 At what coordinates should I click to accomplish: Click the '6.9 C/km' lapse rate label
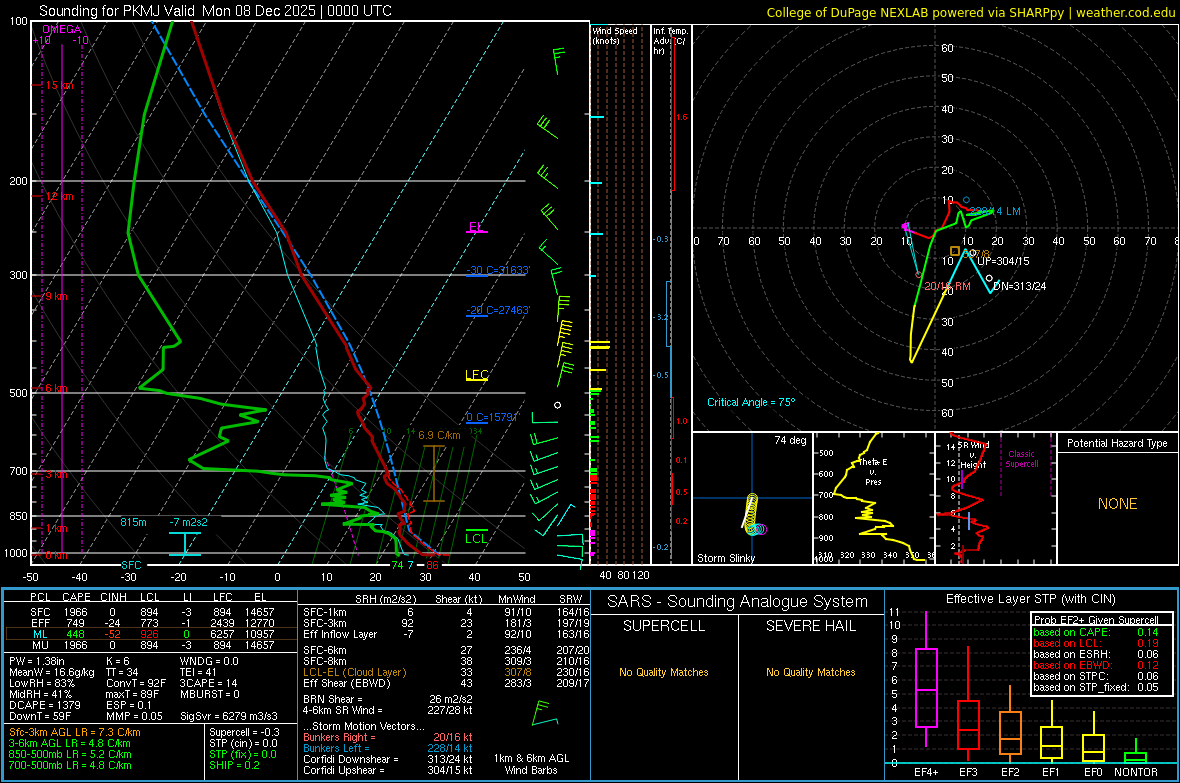point(439,435)
